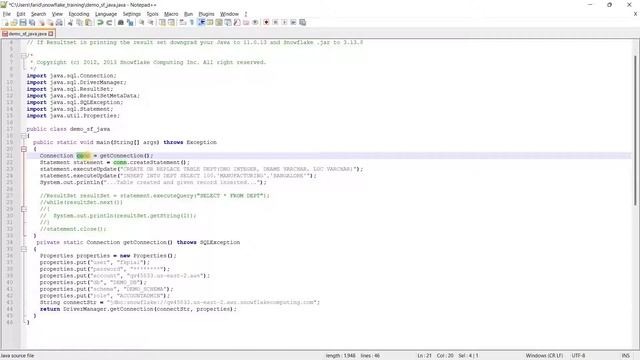The image size is (640, 360).
Task: Open the Search menu
Action: [38, 14]
